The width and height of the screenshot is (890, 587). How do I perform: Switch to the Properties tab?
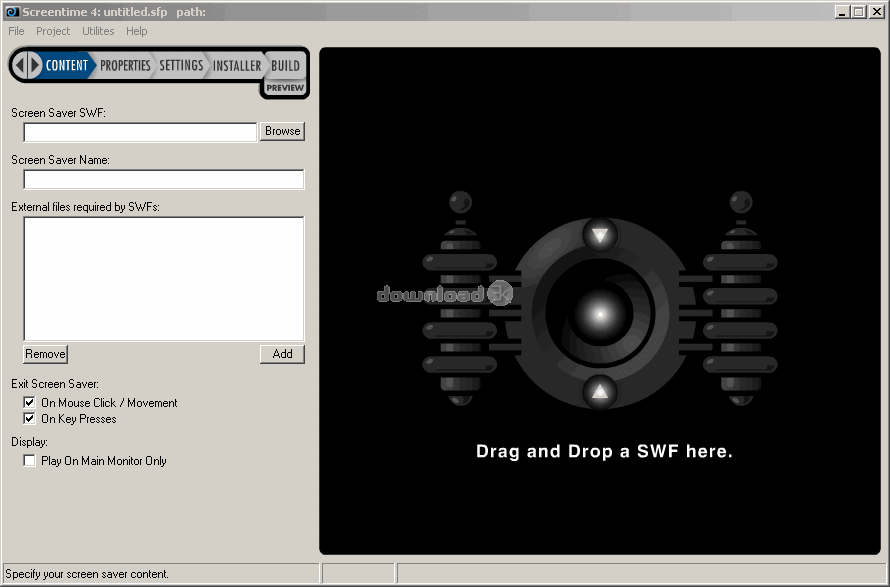[x=125, y=66]
